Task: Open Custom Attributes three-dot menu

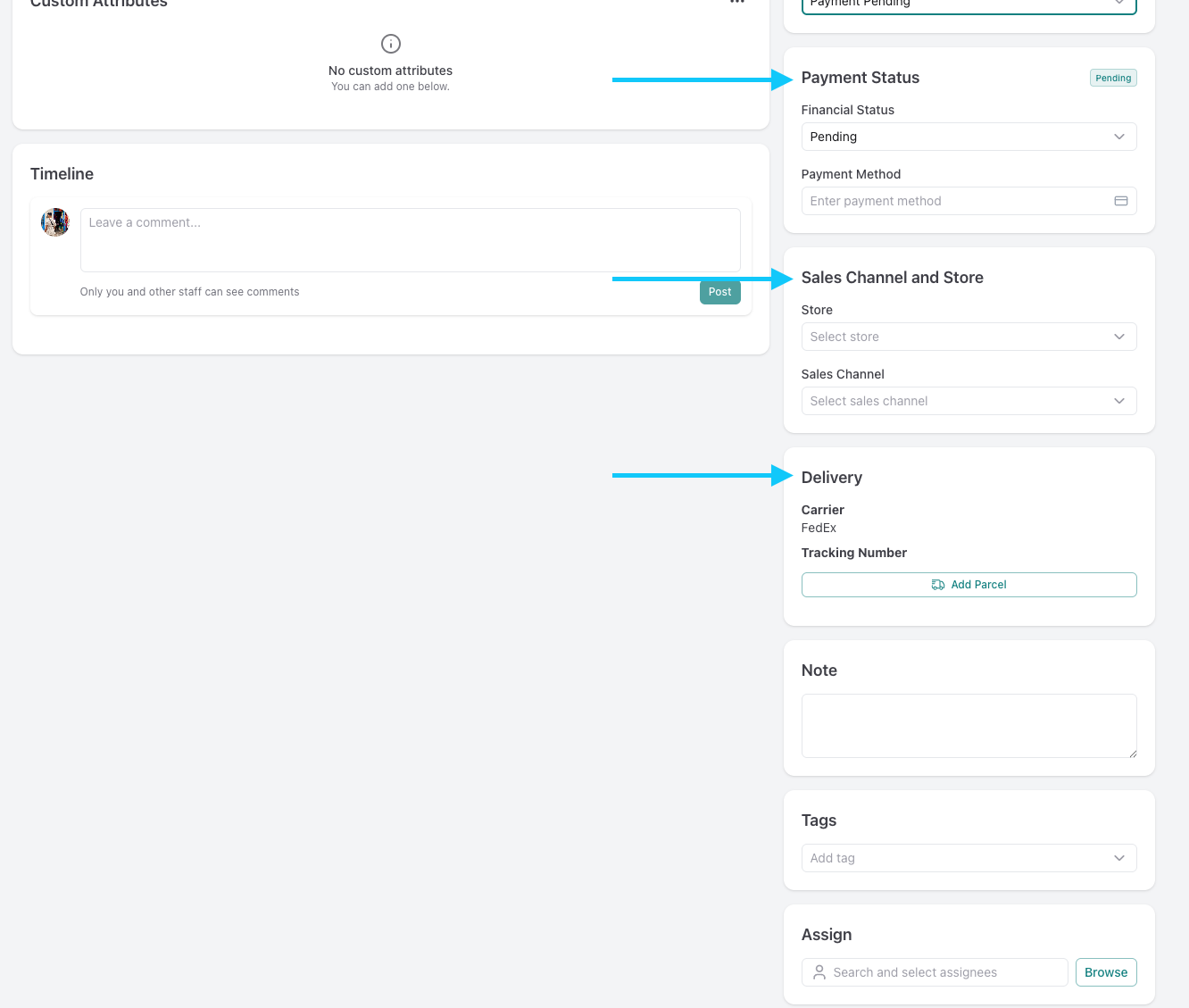Action: (736, 3)
